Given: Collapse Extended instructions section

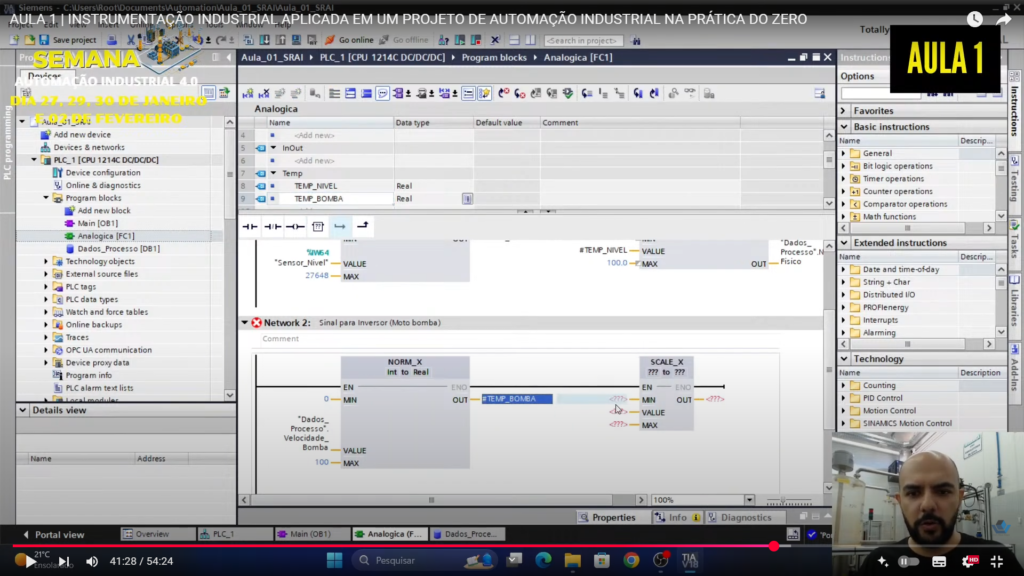Looking at the screenshot, I should tap(844, 243).
